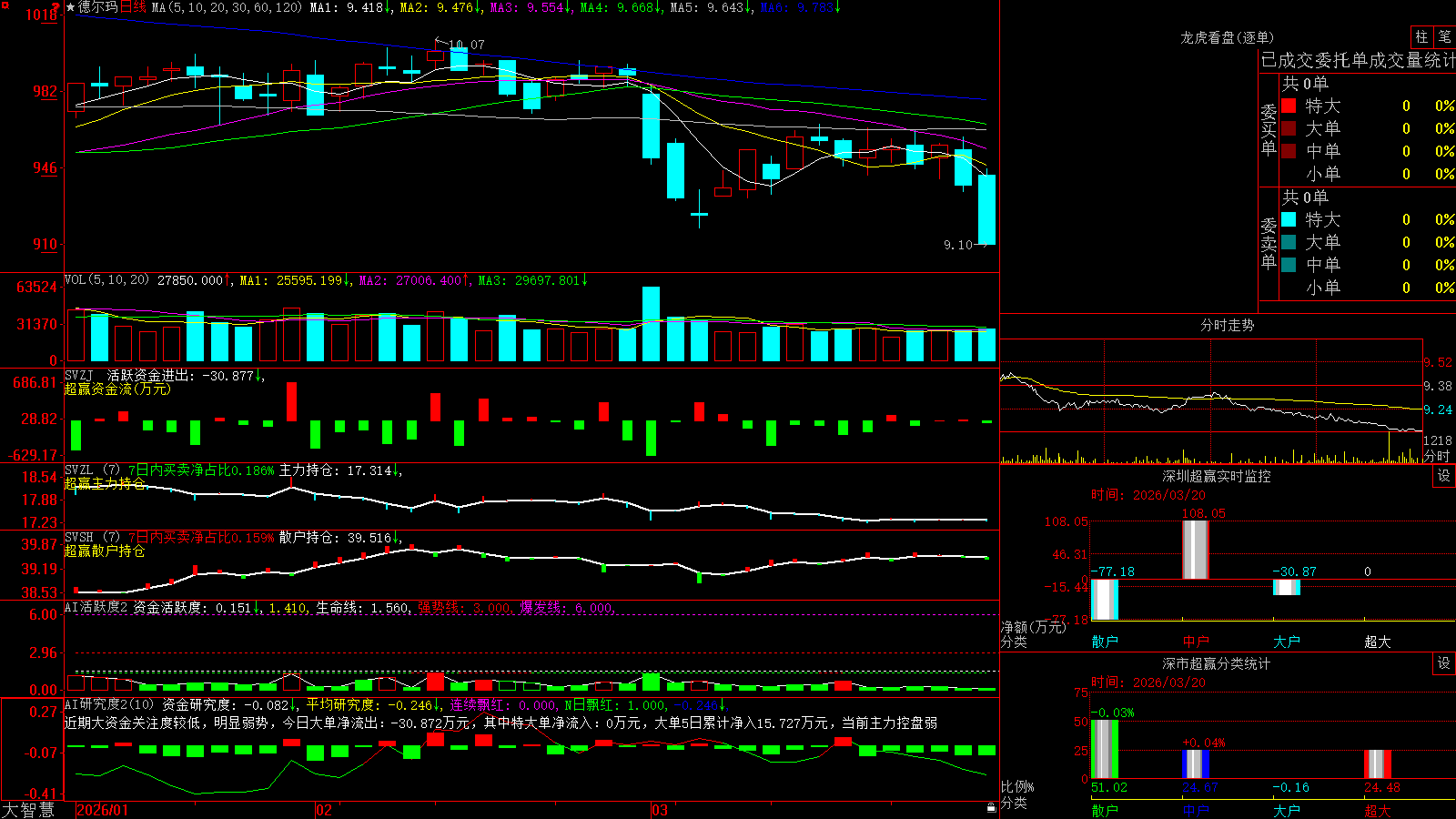
Task: Click the cyan 特大 swatch under 委卖单
Action: [1289, 219]
